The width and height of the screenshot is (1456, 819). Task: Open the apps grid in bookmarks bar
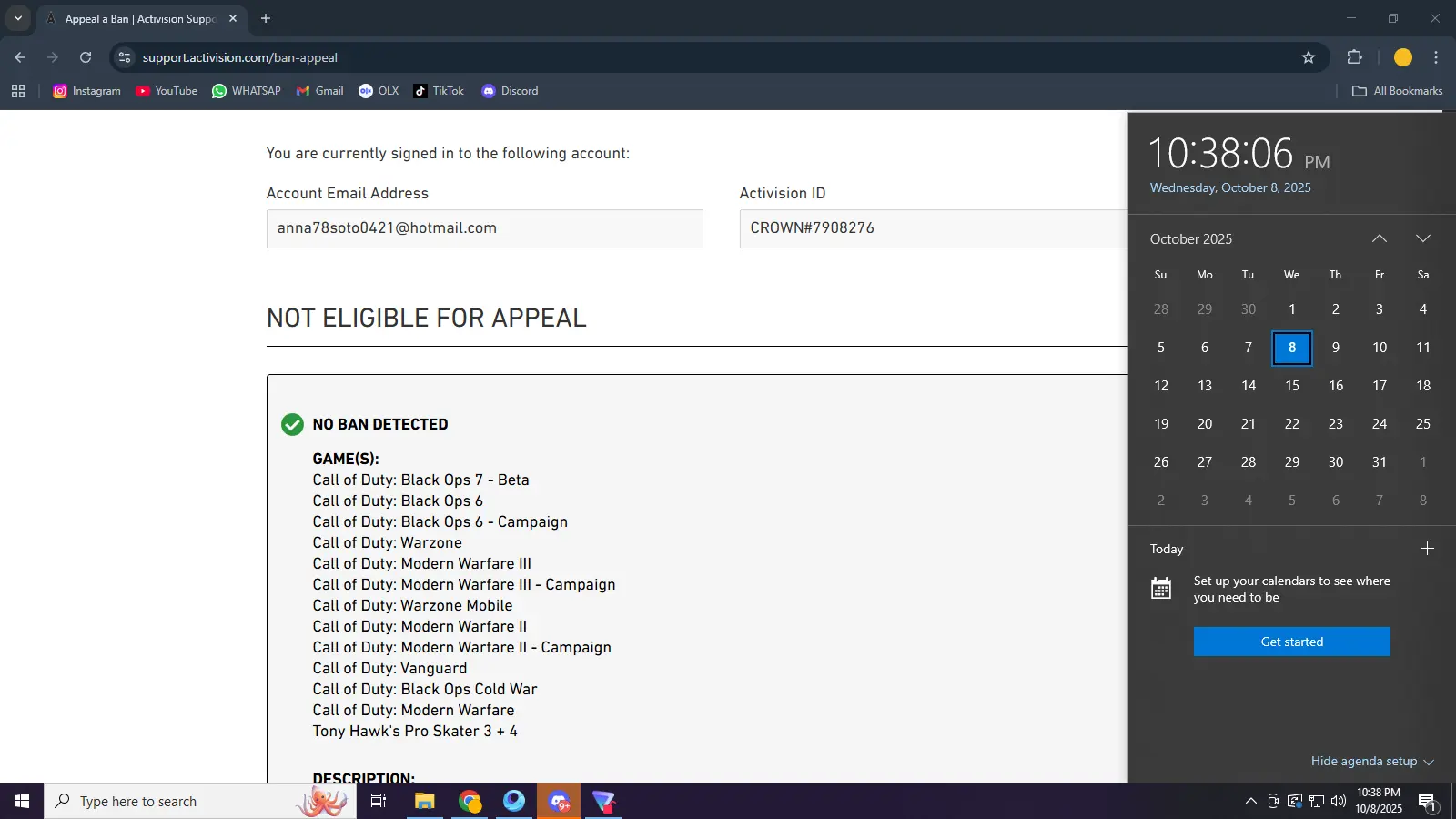18,91
